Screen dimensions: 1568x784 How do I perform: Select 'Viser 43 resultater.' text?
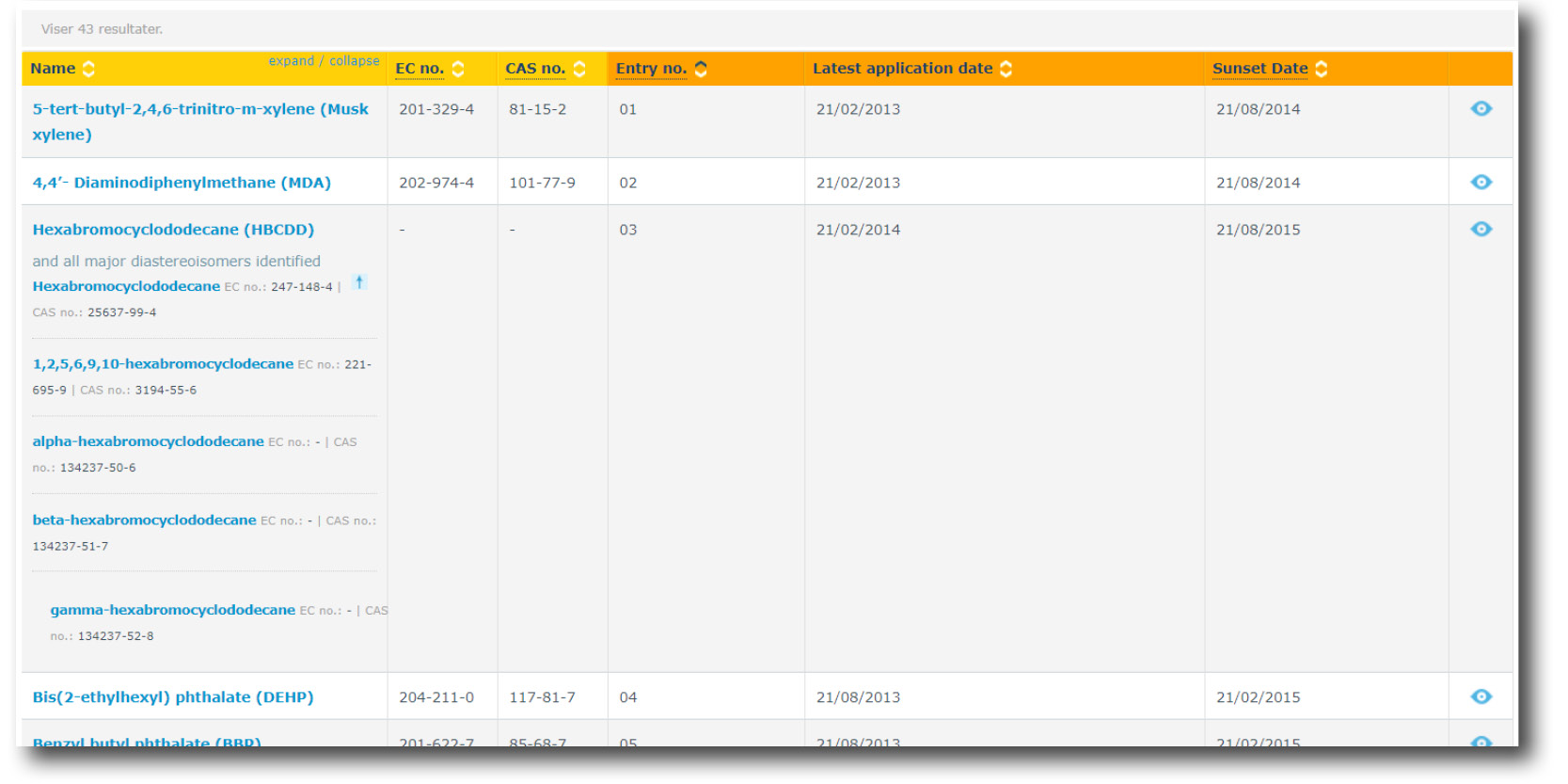[x=102, y=29]
